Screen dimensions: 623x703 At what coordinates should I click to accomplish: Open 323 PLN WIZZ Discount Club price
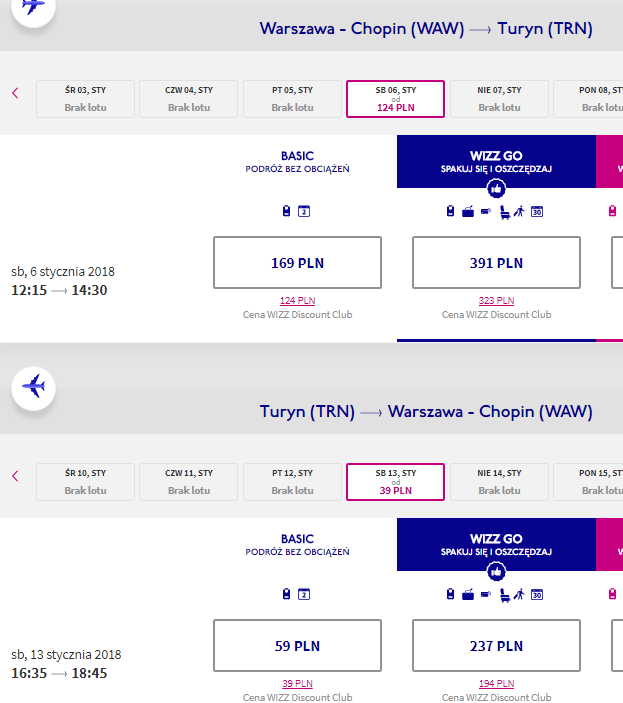[x=496, y=300]
